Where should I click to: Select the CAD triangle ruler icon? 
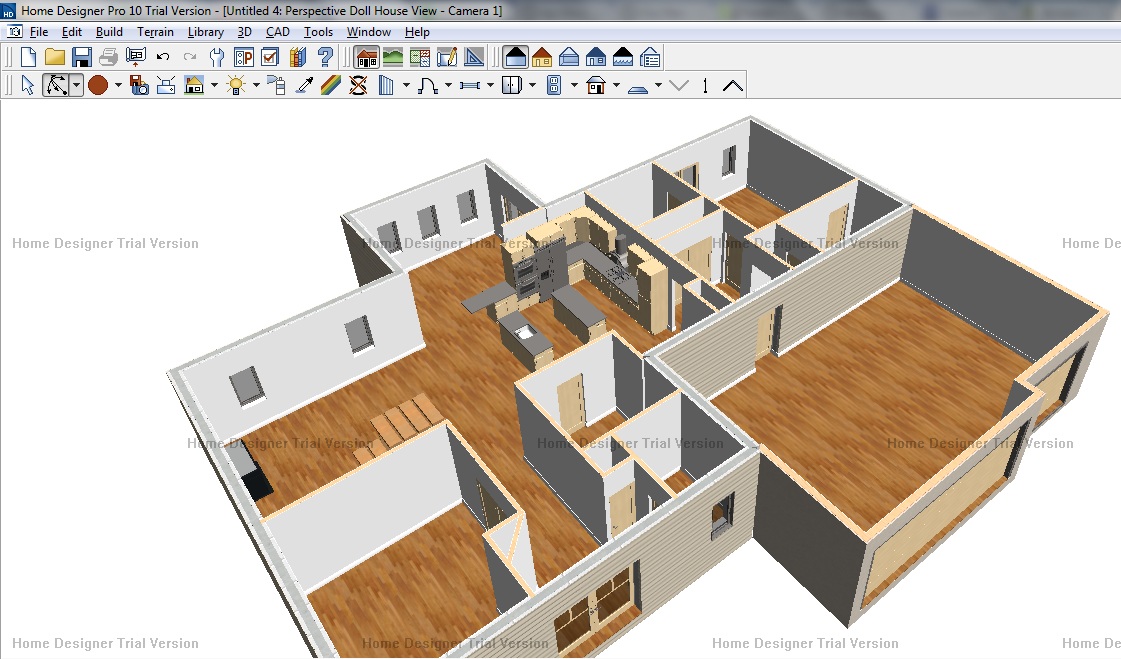pos(474,57)
